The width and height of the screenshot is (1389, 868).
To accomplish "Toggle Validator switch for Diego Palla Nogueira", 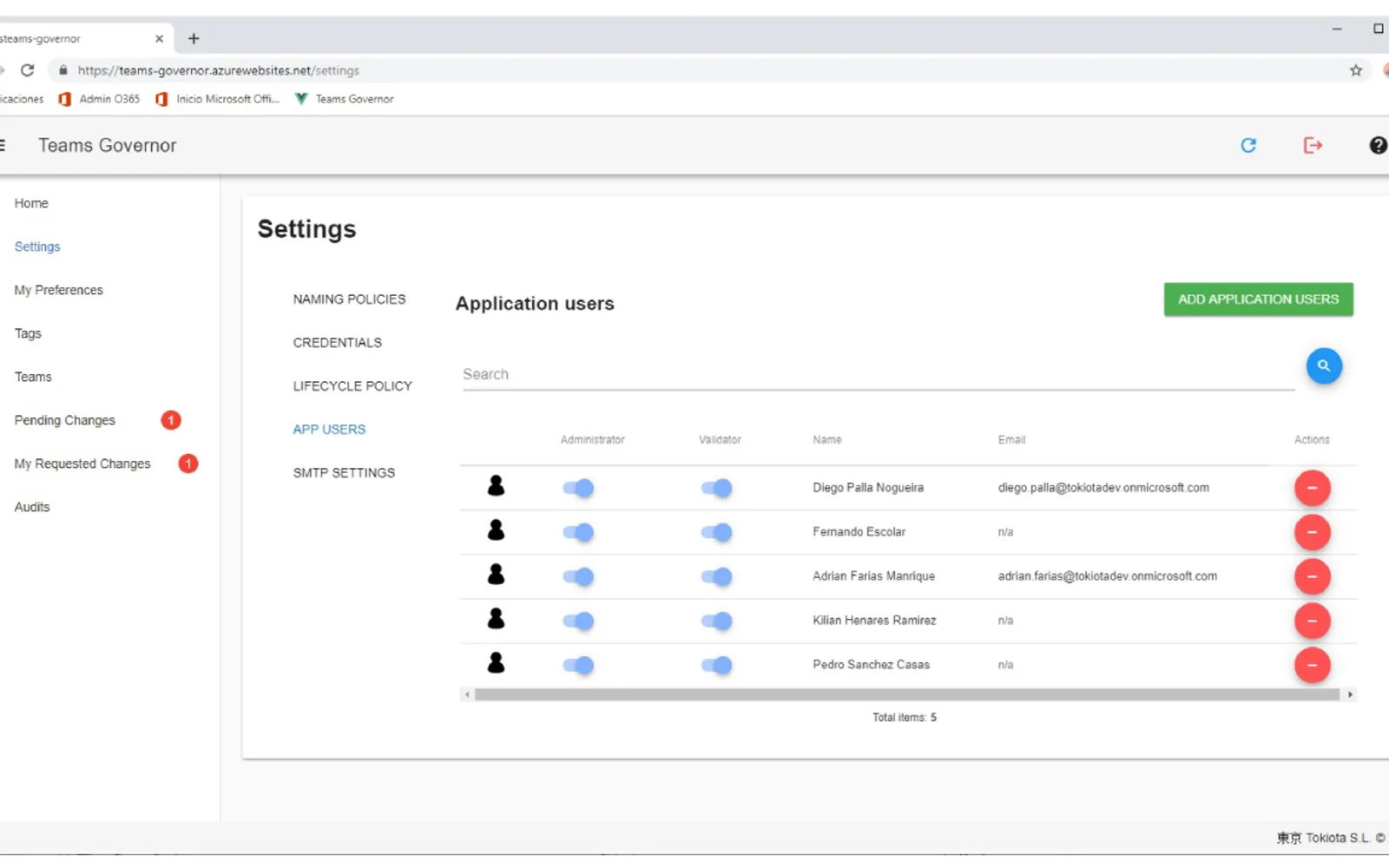I will [717, 488].
